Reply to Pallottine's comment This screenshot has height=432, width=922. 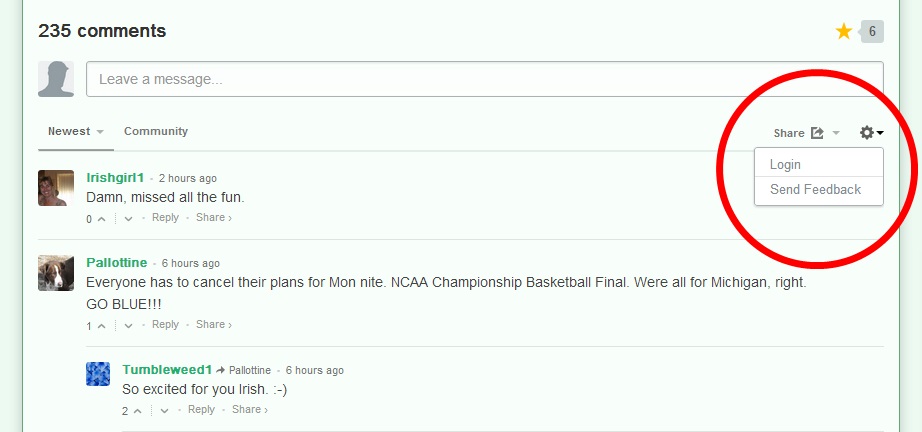(x=165, y=325)
